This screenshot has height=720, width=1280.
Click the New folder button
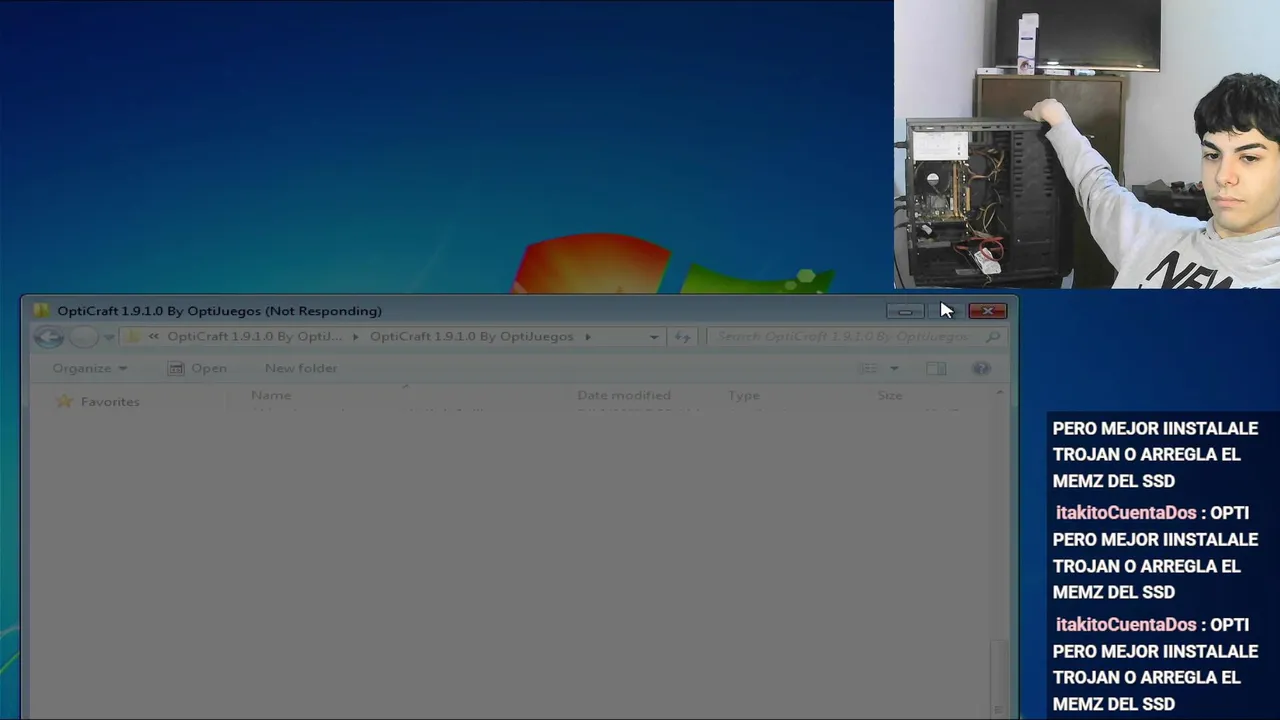pyautogui.click(x=301, y=368)
